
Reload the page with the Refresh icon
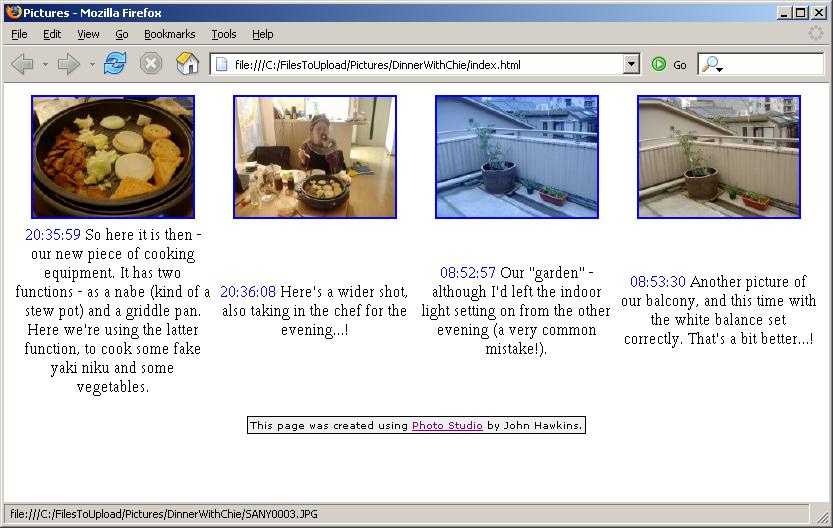point(115,64)
